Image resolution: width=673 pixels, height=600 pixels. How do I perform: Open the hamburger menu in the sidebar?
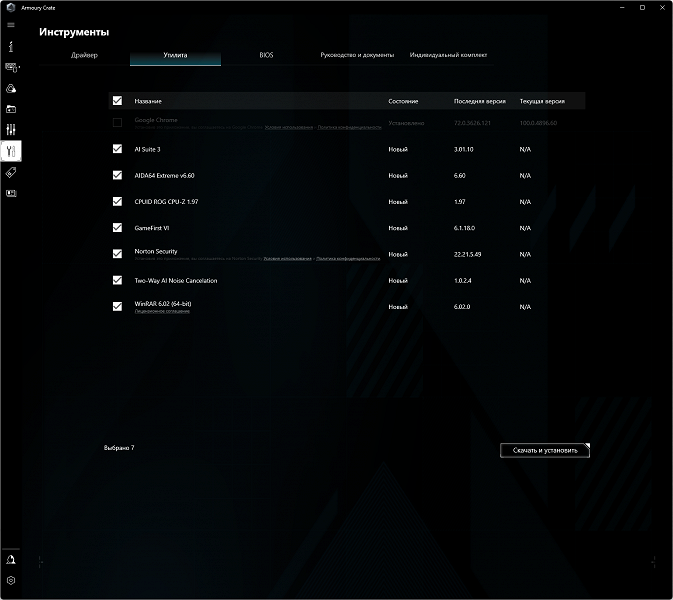11,25
